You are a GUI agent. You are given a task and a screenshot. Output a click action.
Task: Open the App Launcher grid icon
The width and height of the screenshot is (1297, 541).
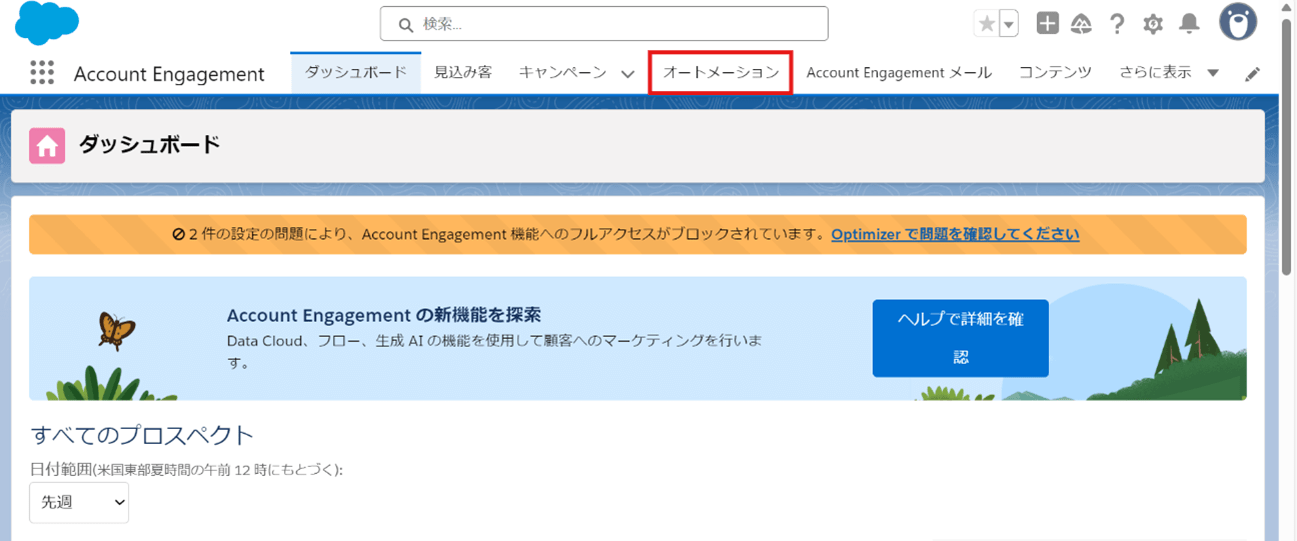click(41, 73)
